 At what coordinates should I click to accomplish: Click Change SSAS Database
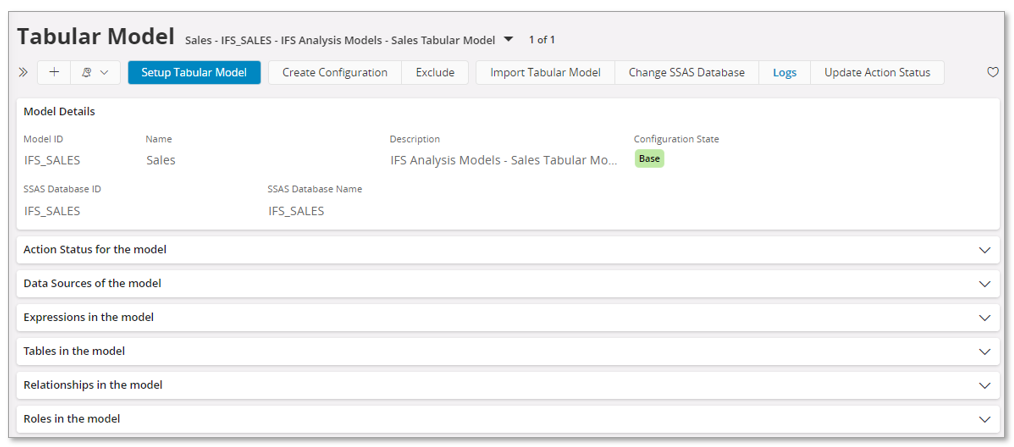(686, 73)
